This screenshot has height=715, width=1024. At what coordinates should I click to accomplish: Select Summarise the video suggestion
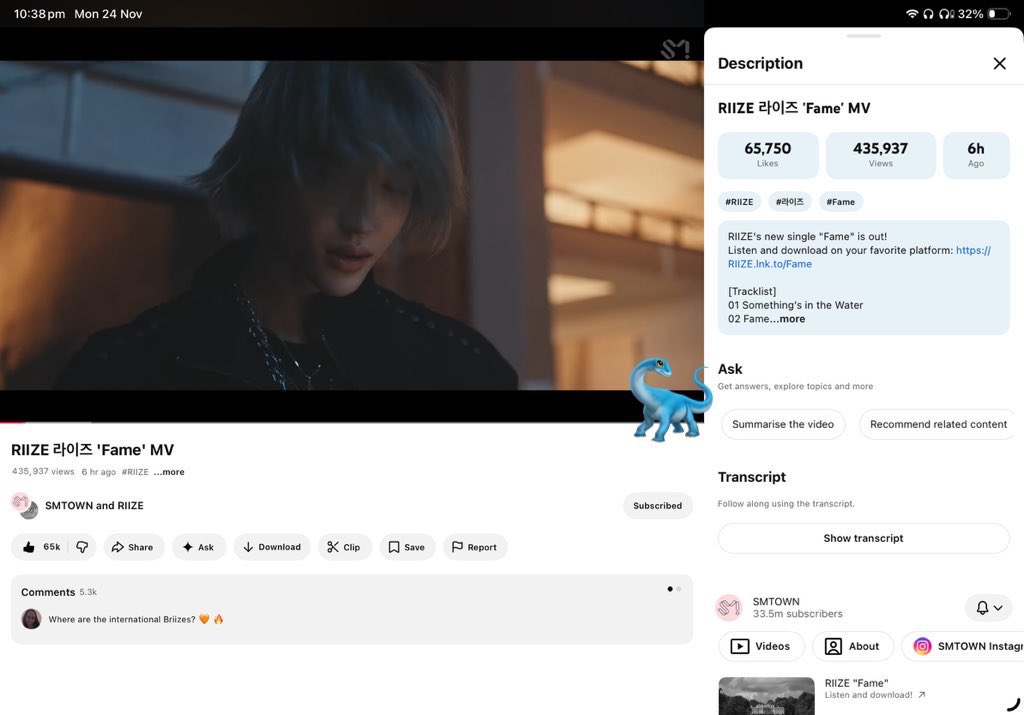pos(782,424)
